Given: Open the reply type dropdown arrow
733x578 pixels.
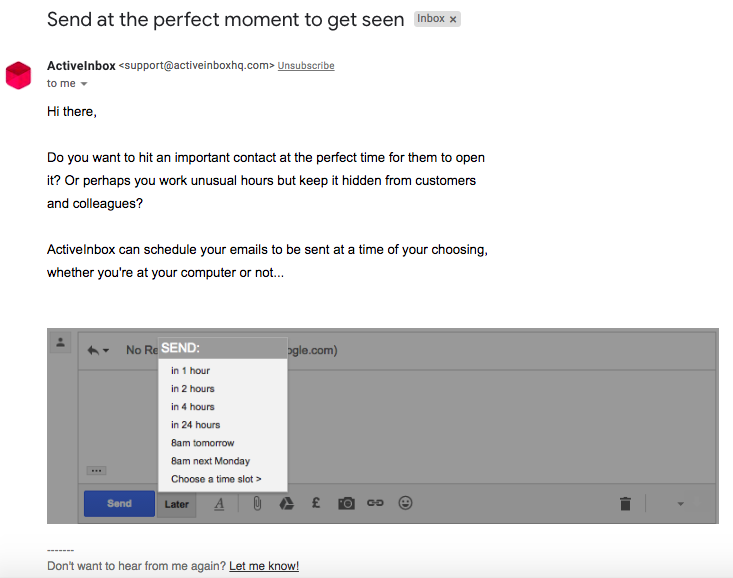Looking at the screenshot, I should pos(106,350).
